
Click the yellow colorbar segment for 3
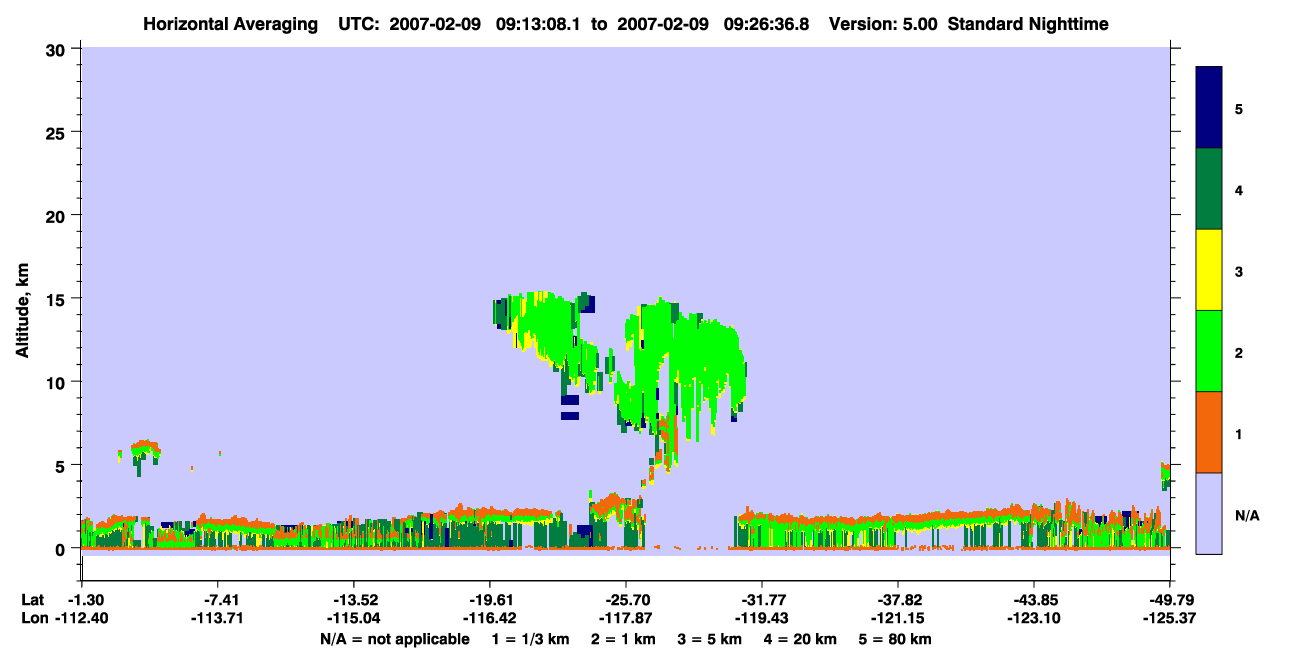click(x=1209, y=270)
